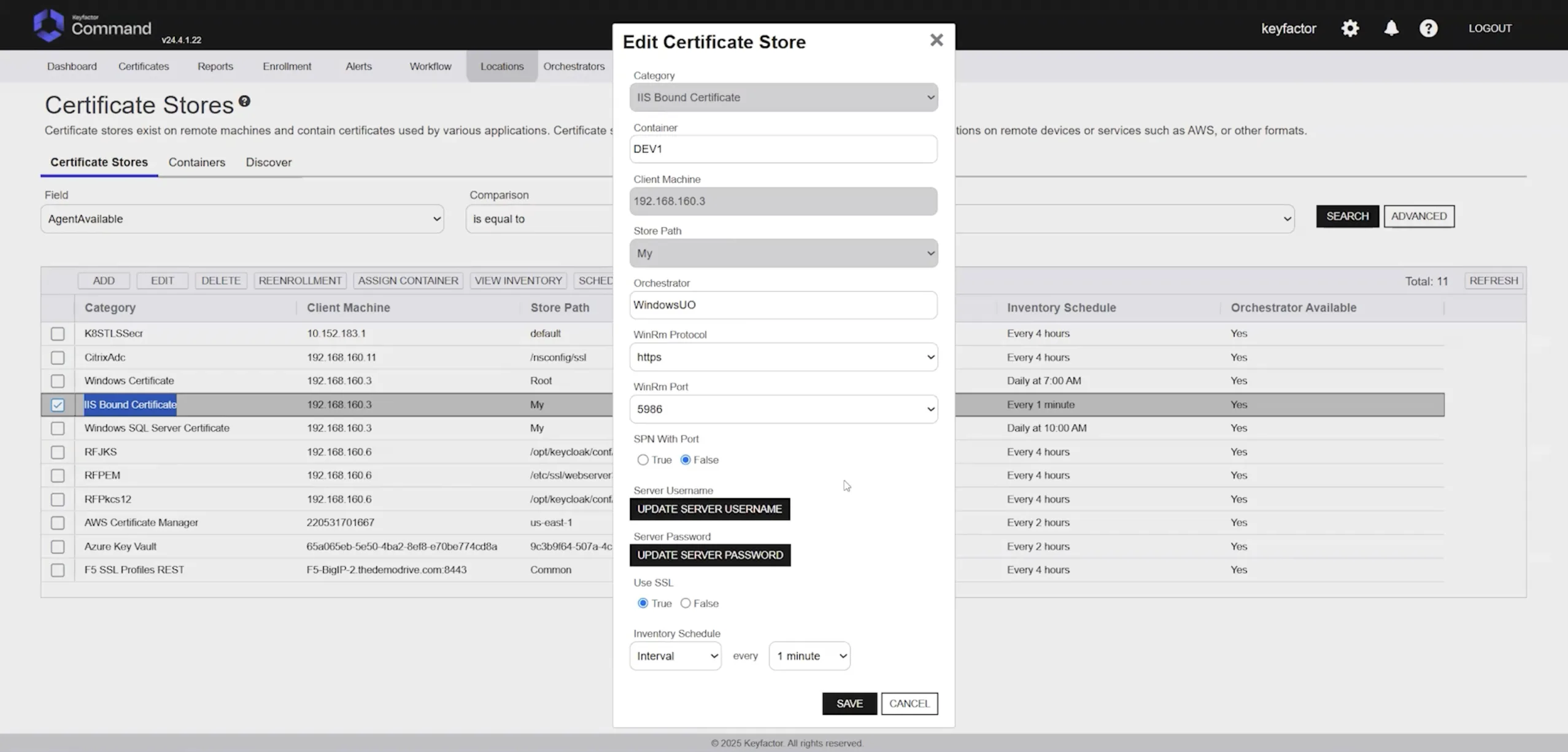This screenshot has width=1568, height=752.
Task: Open the WinRm Protocol dropdown
Action: pyautogui.click(x=784, y=357)
